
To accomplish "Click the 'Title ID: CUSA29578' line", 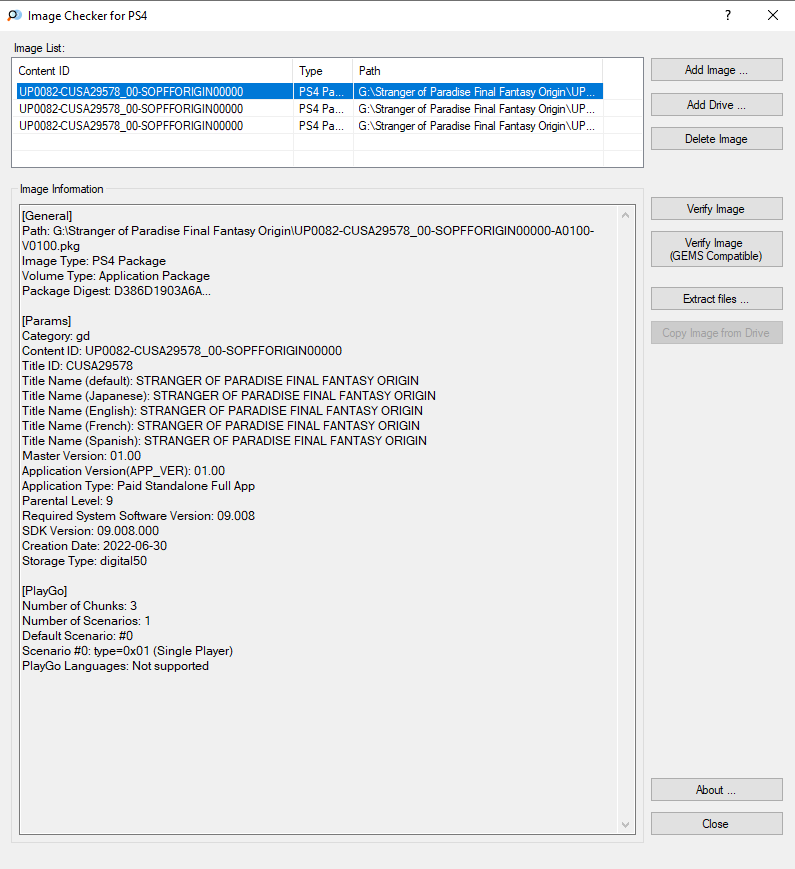I will pos(78,365).
